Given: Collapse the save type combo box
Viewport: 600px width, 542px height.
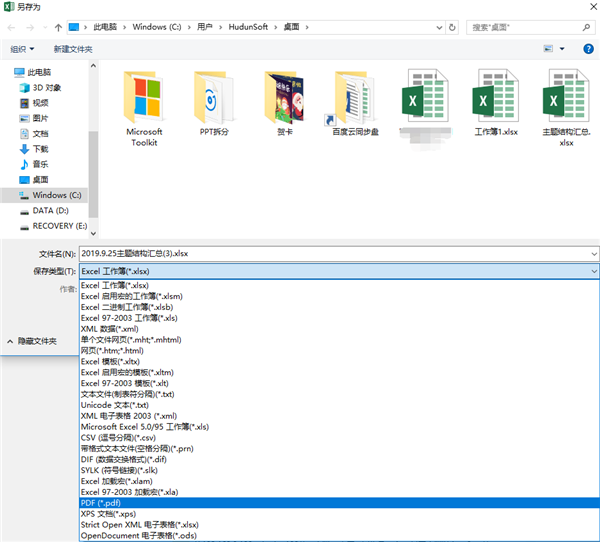Looking at the screenshot, I should click(x=594, y=271).
